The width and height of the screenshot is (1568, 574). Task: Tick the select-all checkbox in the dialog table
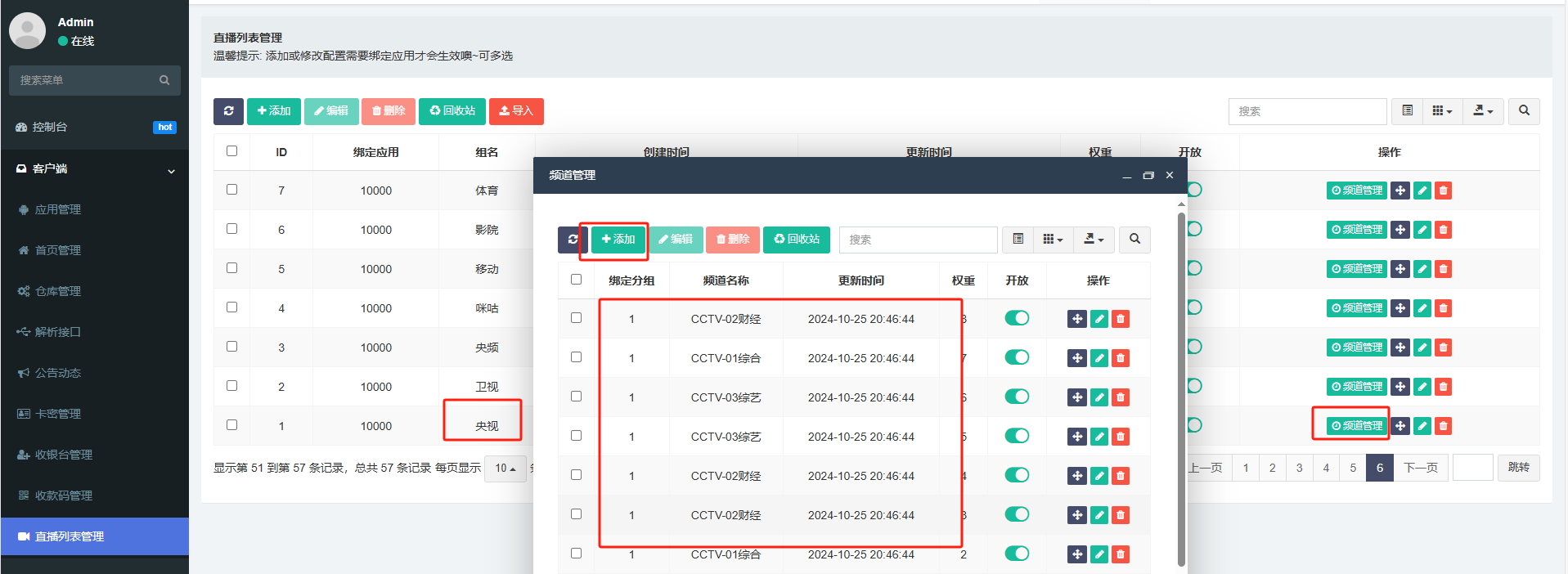coord(576,280)
